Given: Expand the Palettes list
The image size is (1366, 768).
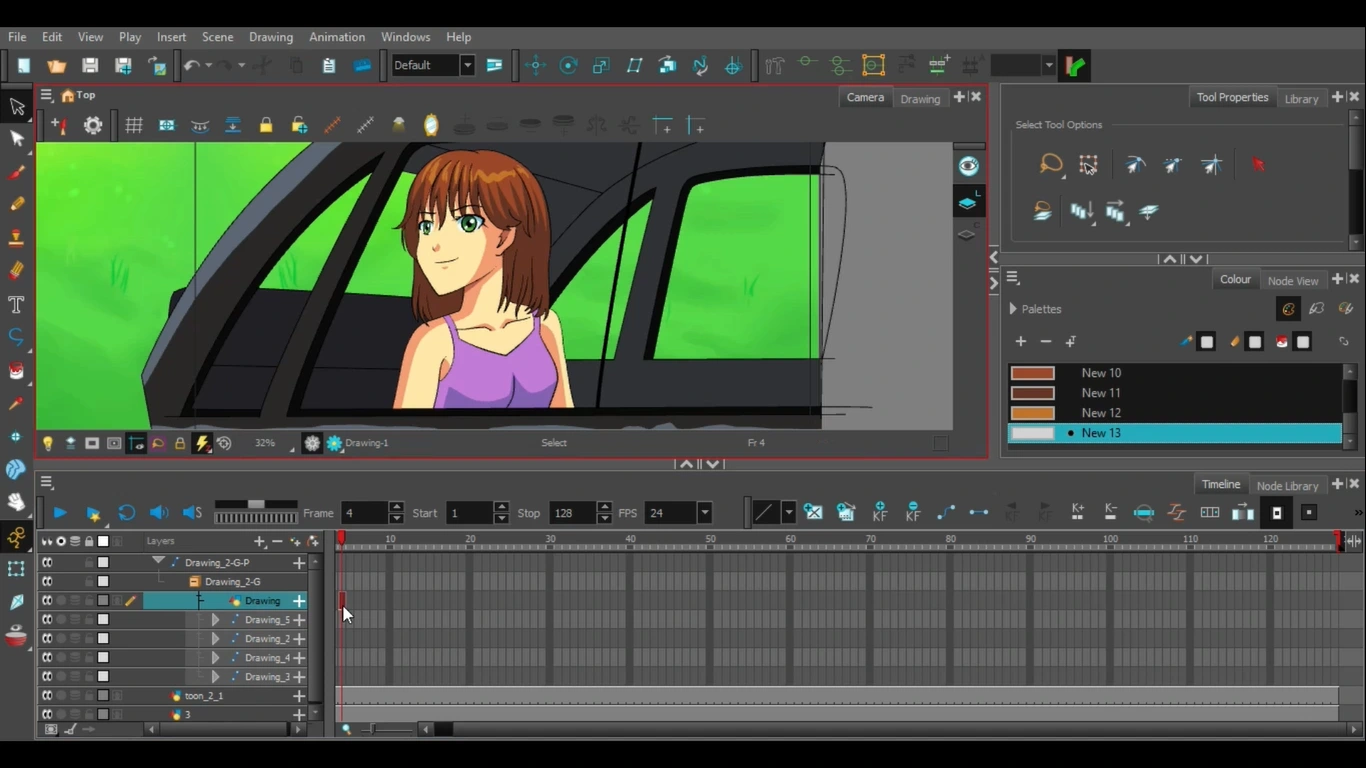Looking at the screenshot, I should tap(1012, 309).
